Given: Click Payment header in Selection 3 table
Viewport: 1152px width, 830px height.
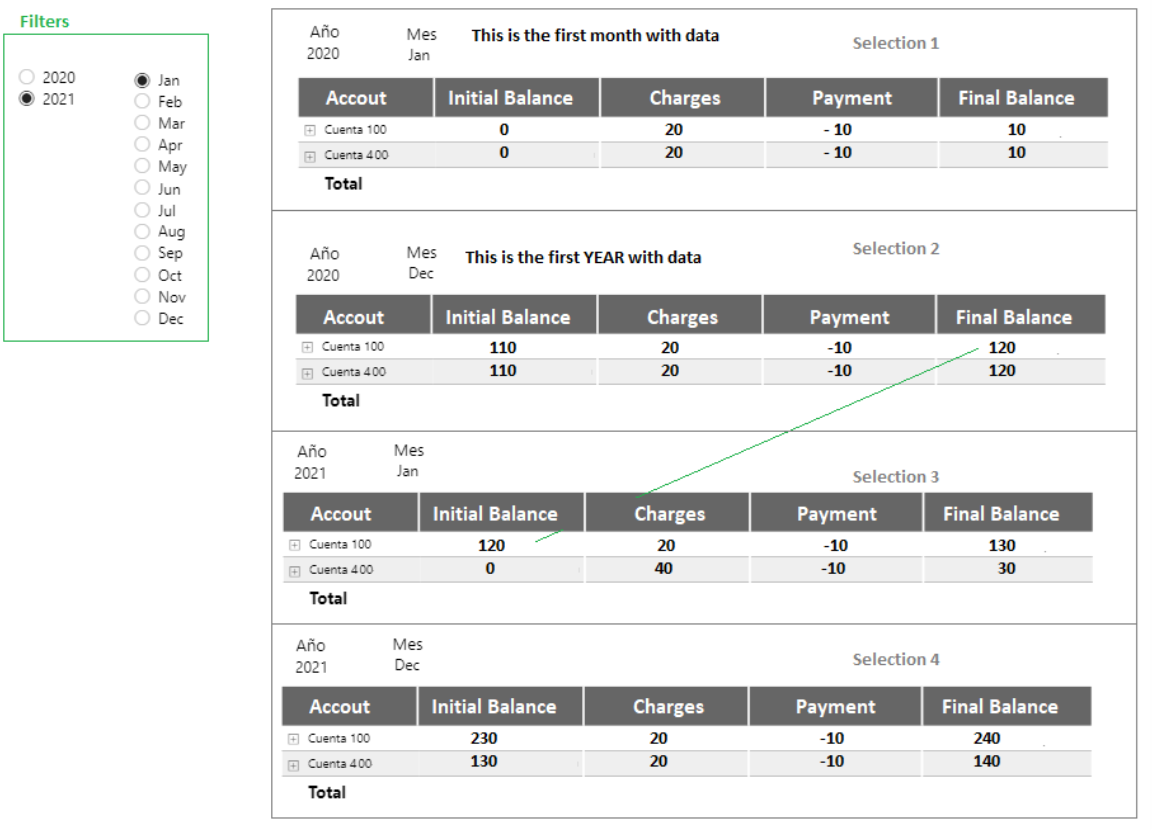Looking at the screenshot, I should (836, 513).
